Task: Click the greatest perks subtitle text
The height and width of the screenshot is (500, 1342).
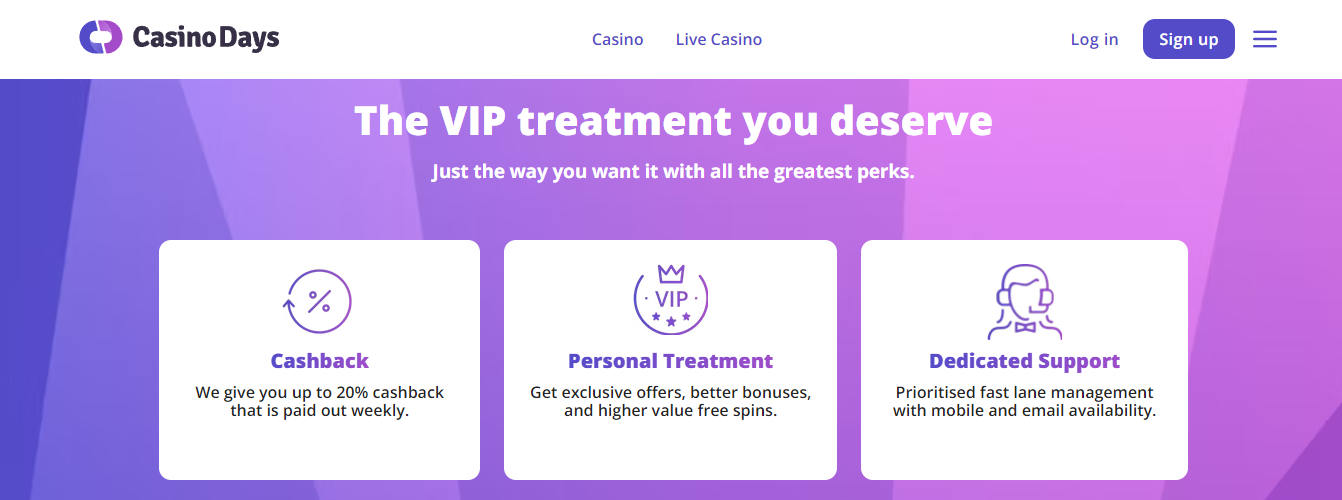Action: click(x=673, y=171)
